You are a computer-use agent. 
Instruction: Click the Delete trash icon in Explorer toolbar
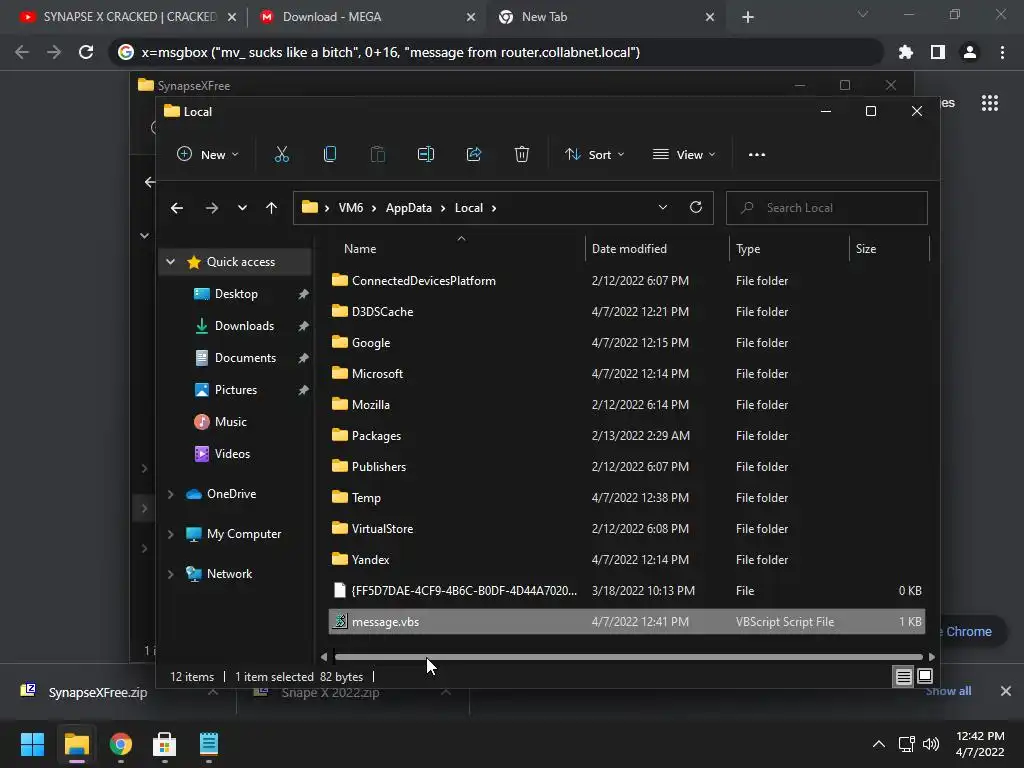point(521,155)
